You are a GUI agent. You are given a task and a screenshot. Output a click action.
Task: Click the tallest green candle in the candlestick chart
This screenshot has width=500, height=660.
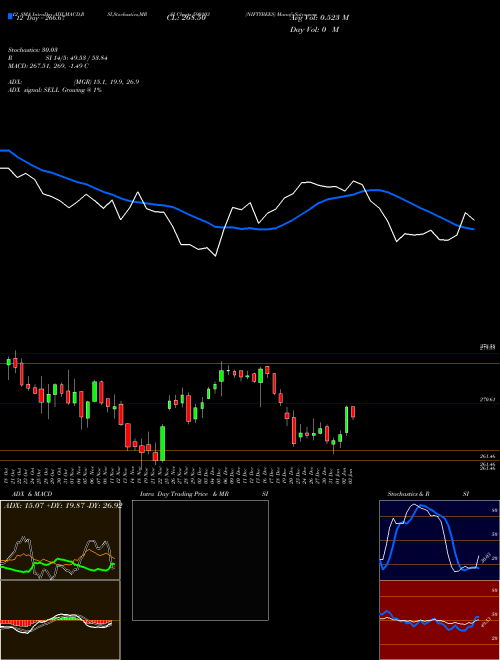point(162,443)
